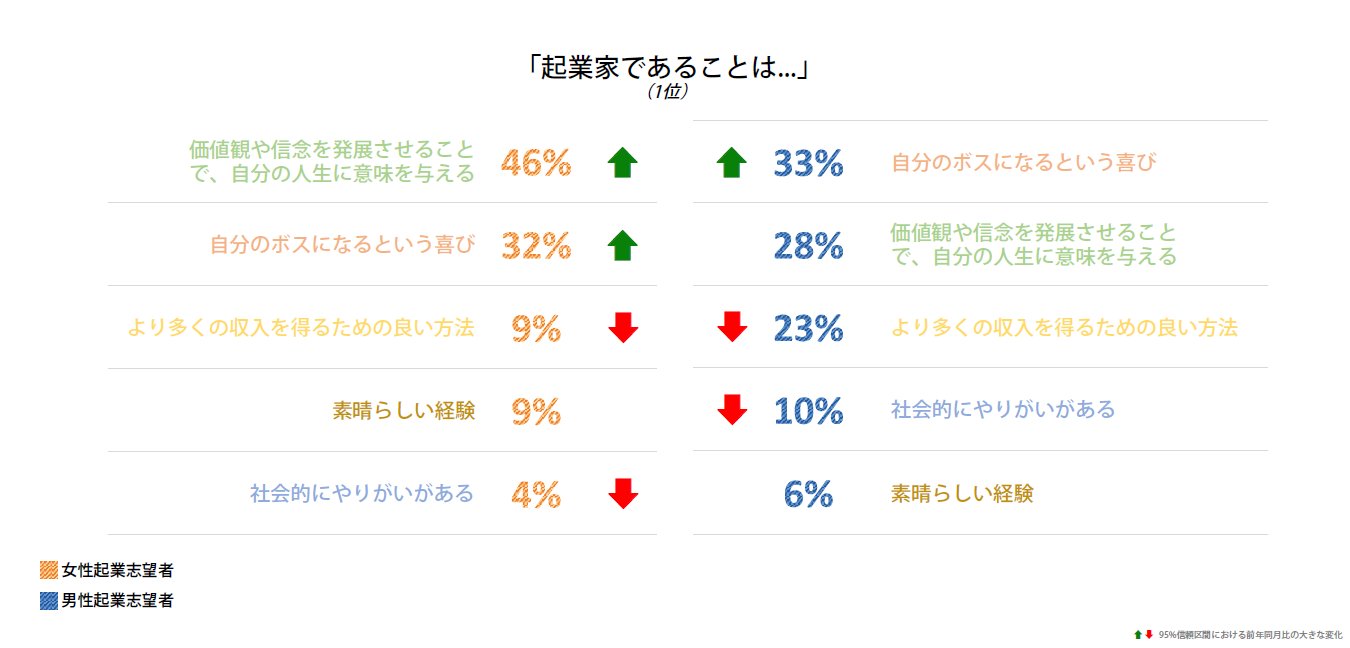
Task: Click the right-column 自分のボスになるという喜び label
Action: [1023, 162]
